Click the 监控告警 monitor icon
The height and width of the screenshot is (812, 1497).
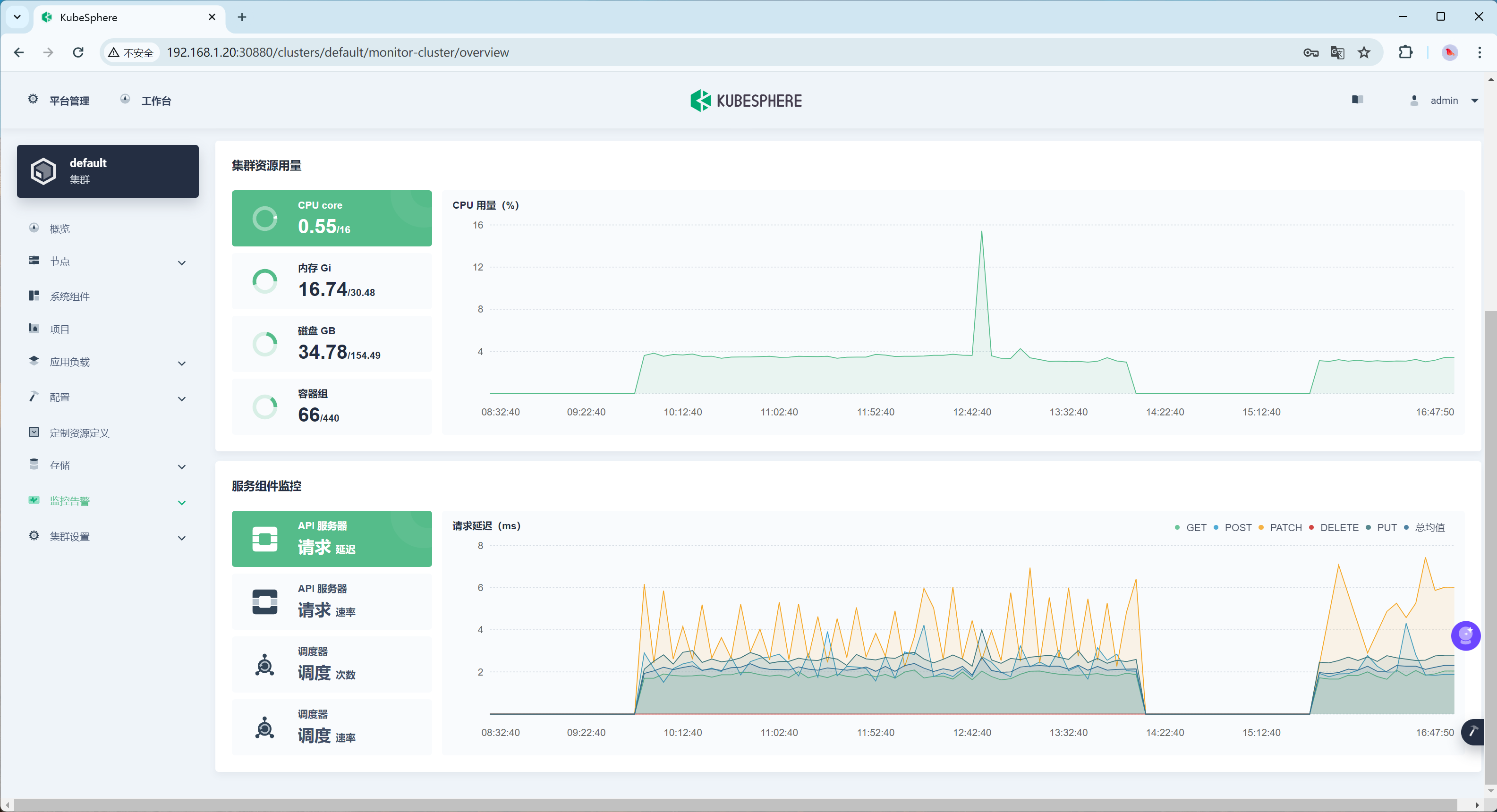coord(34,500)
